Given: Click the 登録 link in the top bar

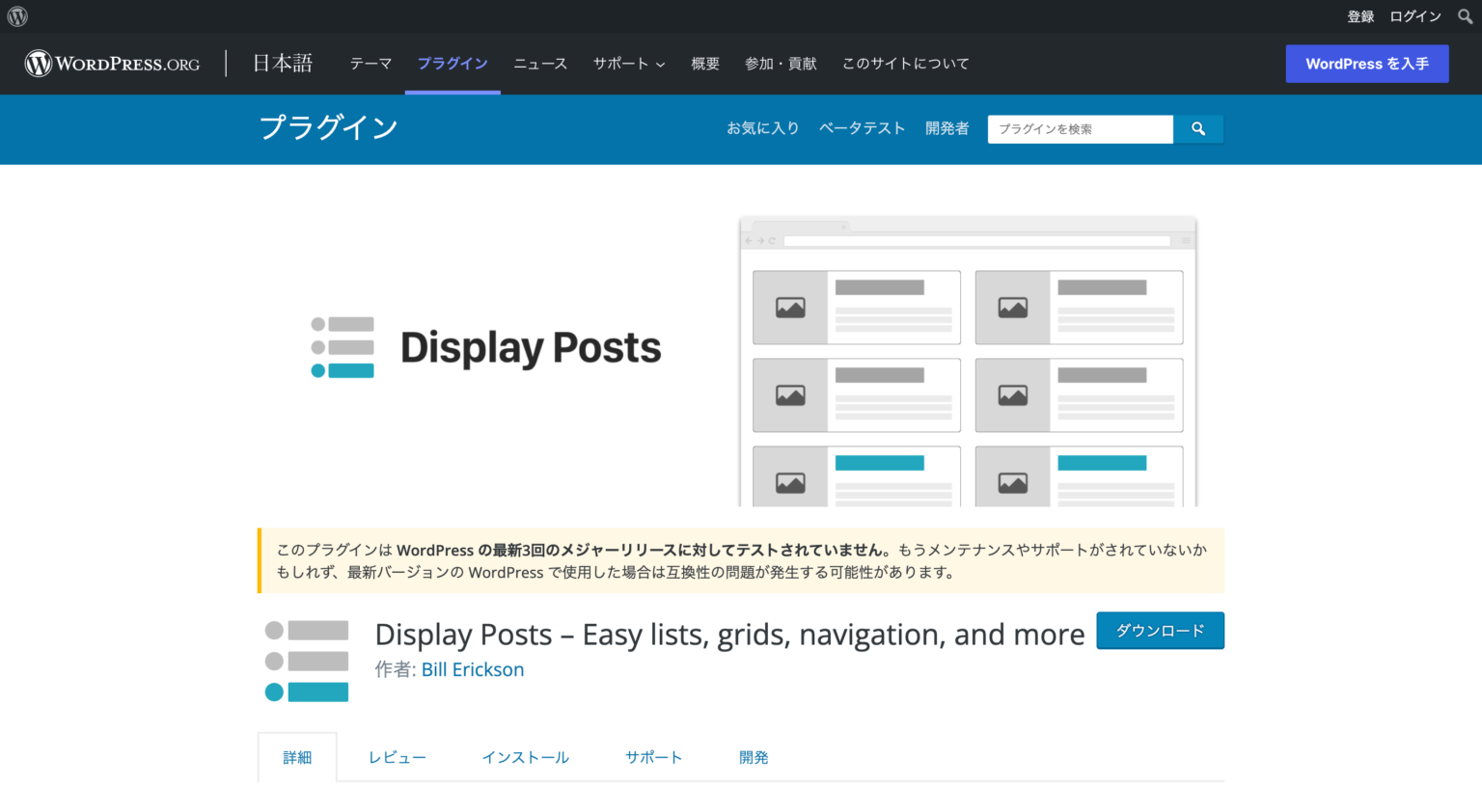Looking at the screenshot, I should [1360, 15].
